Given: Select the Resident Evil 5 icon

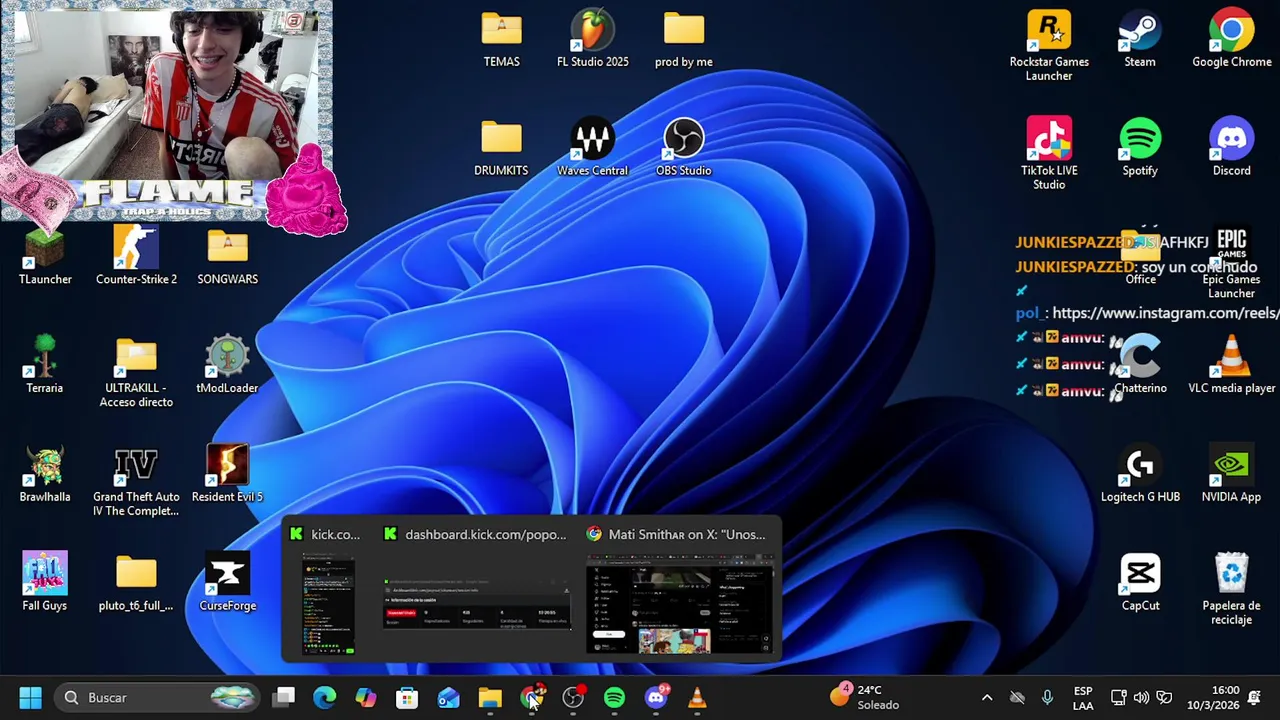Looking at the screenshot, I should tap(227, 475).
